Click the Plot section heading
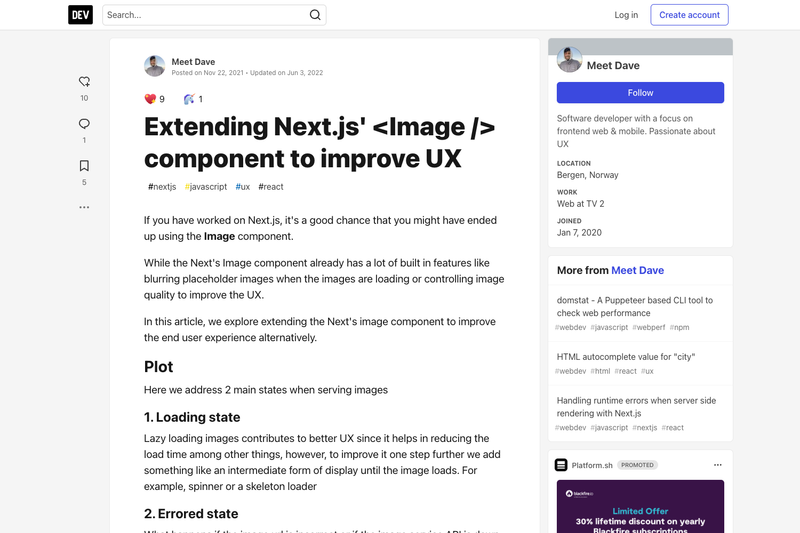Image resolution: width=800 pixels, height=533 pixels. (x=158, y=367)
